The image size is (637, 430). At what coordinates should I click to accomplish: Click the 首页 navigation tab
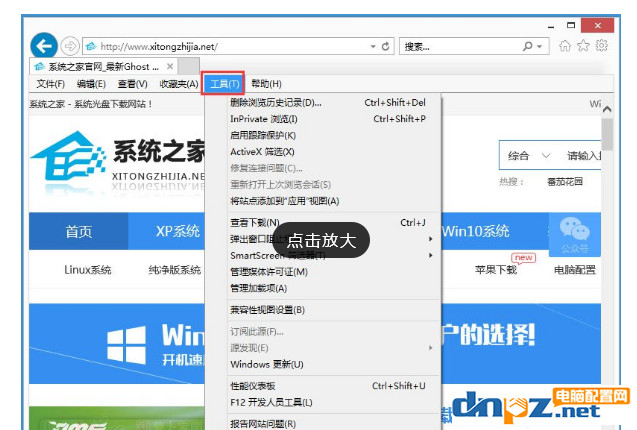[x=78, y=231]
